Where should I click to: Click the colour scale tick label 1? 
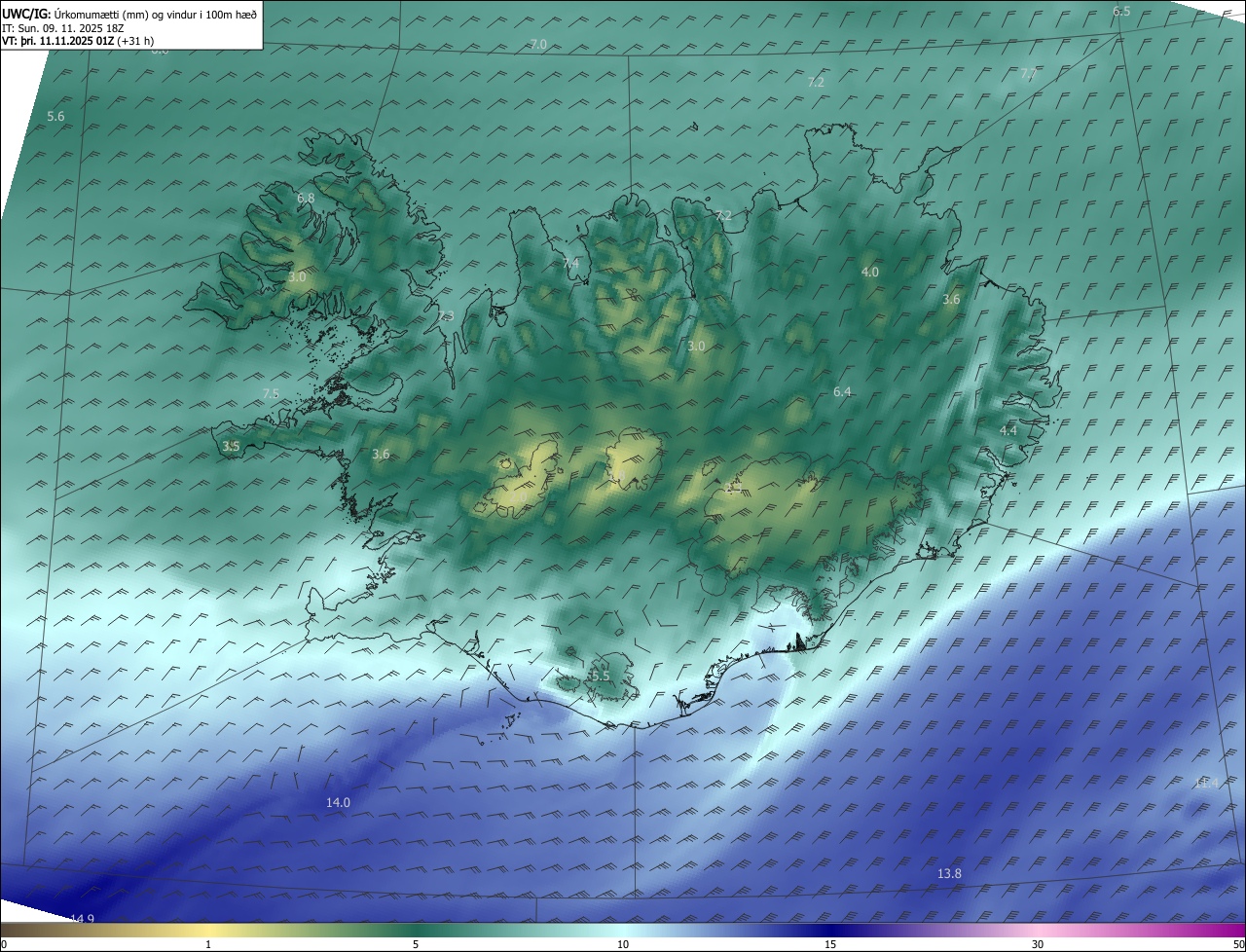coord(208,944)
